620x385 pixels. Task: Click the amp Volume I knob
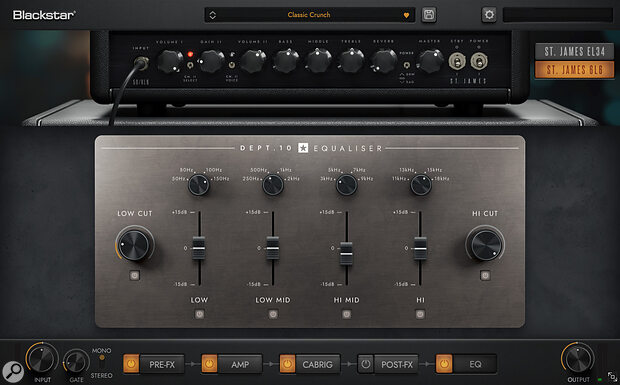tap(169, 61)
